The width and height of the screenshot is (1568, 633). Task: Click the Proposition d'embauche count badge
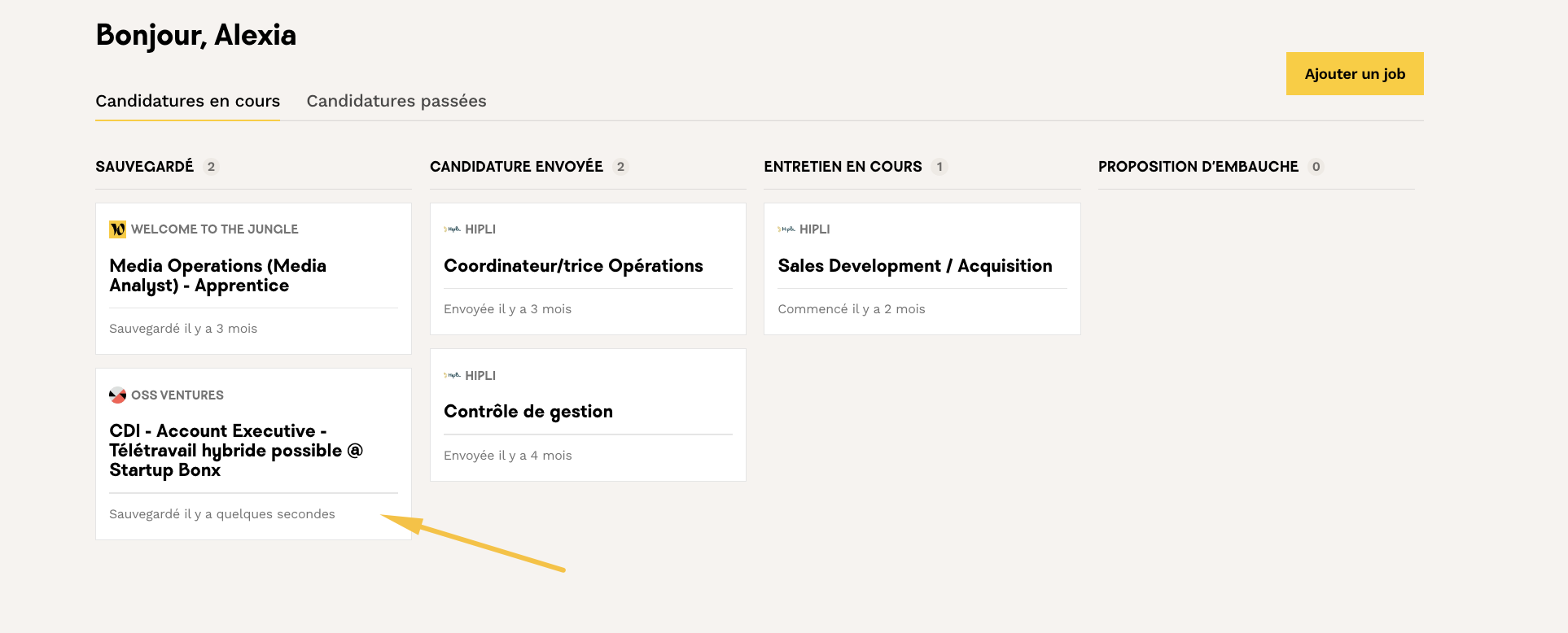(1316, 167)
